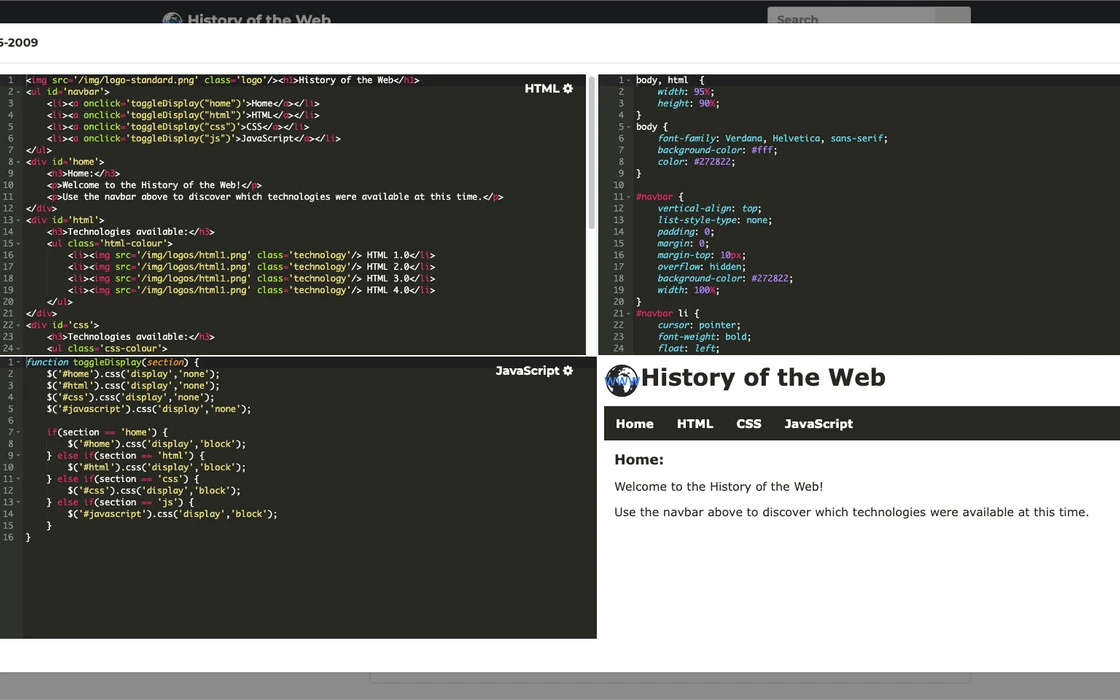Image resolution: width=1120 pixels, height=700 pixels.
Task: Place cursor on toggleDisplay("css") list item line
Action: point(178,127)
